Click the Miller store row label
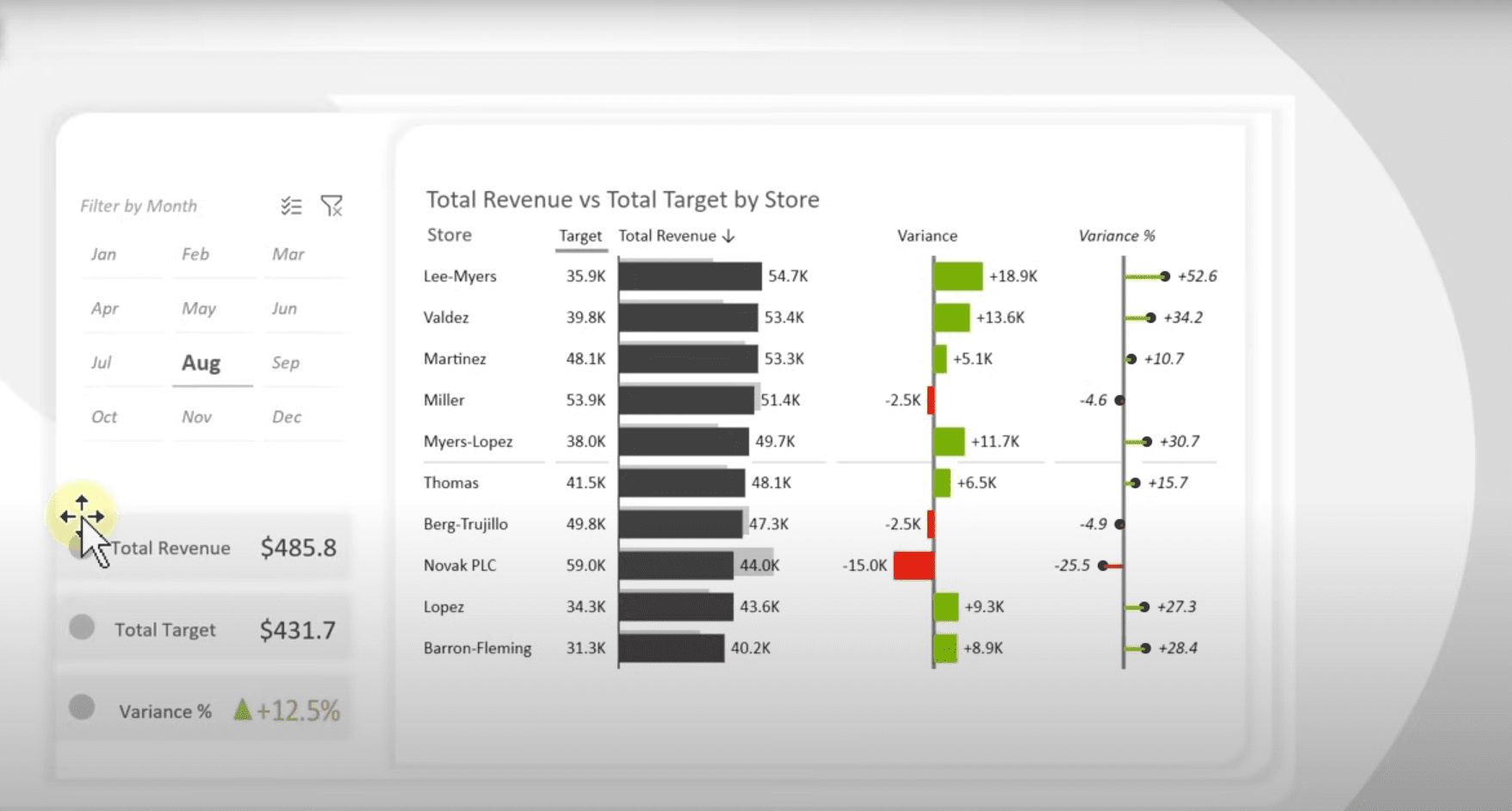The width and height of the screenshot is (1512, 811). pos(443,400)
